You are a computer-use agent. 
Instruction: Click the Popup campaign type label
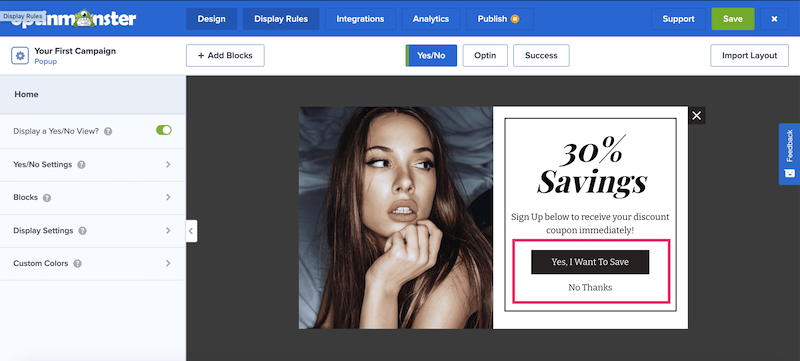click(x=45, y=62)
